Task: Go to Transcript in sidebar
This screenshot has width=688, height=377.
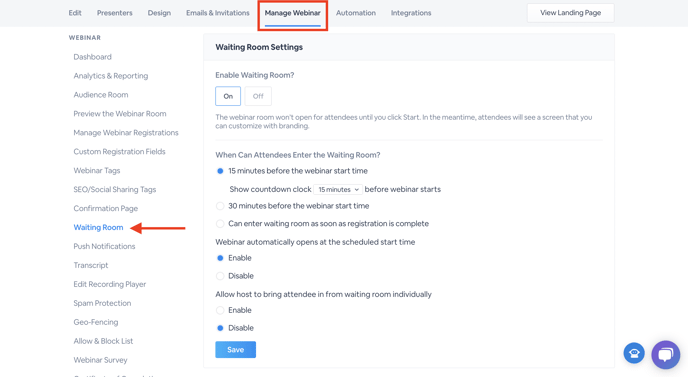Action: [x=91, y=265]
